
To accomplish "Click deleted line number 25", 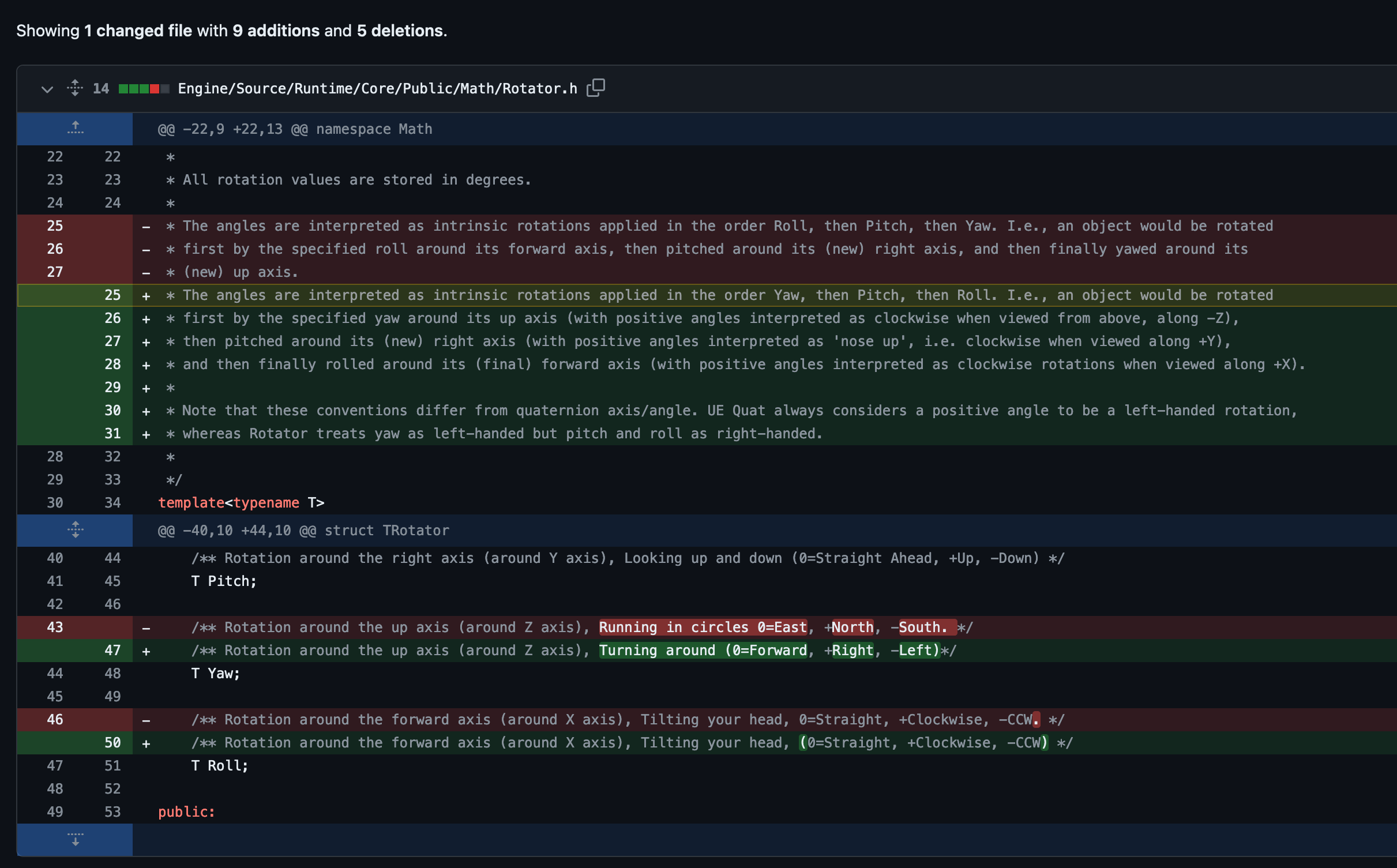I will coord(55,226).
